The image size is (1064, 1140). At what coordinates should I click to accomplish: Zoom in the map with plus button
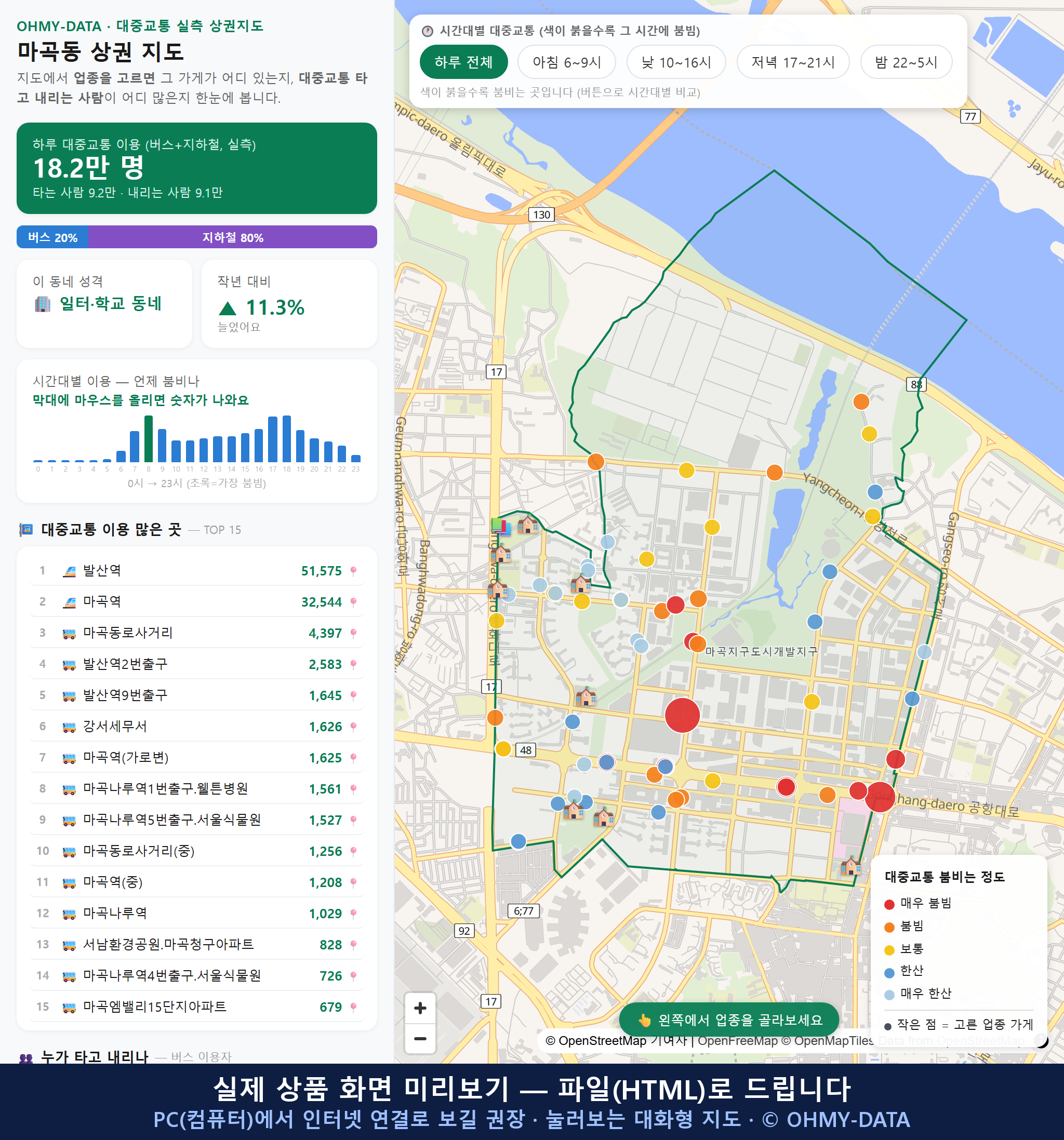pyautogui.click(x=420, y=1008)
